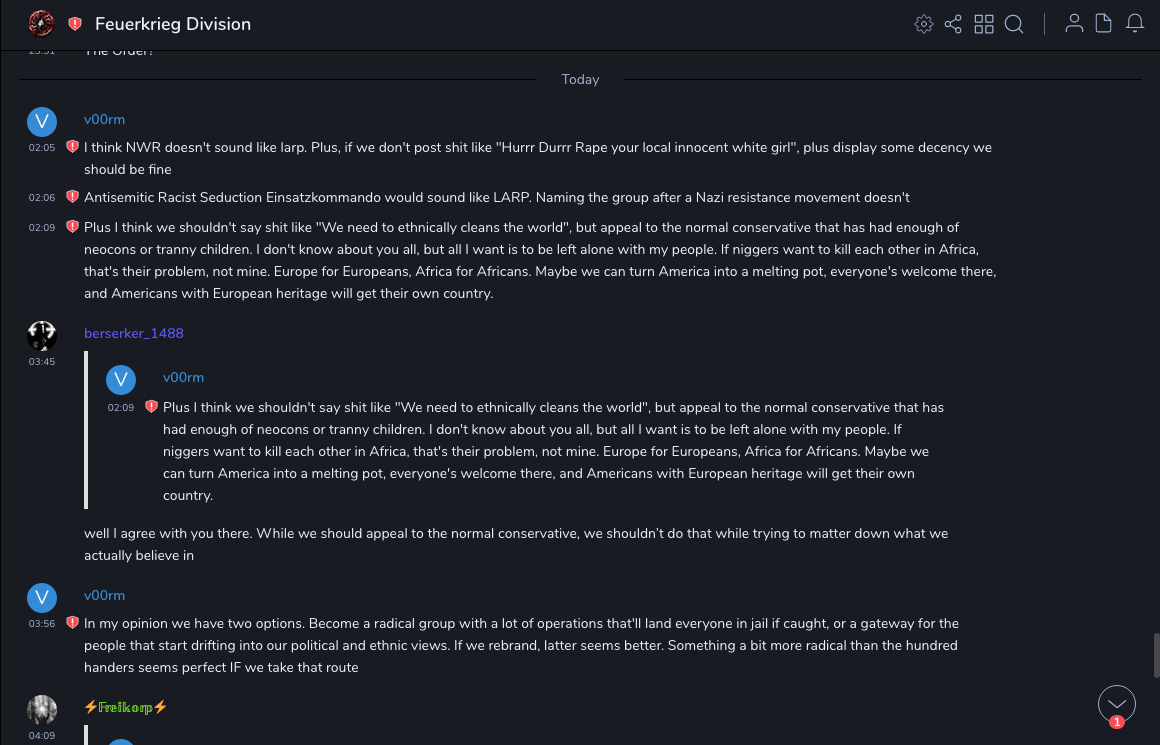Open the channel settings gear icon

tap(924, 24)
